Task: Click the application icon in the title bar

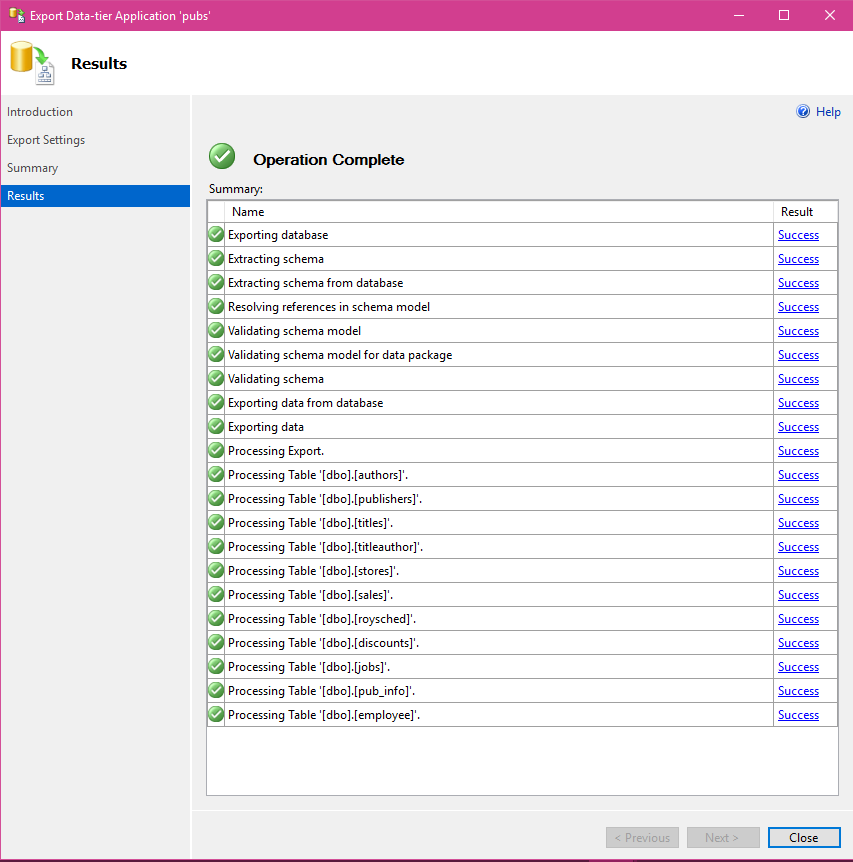Action: [x=16, y=15]
